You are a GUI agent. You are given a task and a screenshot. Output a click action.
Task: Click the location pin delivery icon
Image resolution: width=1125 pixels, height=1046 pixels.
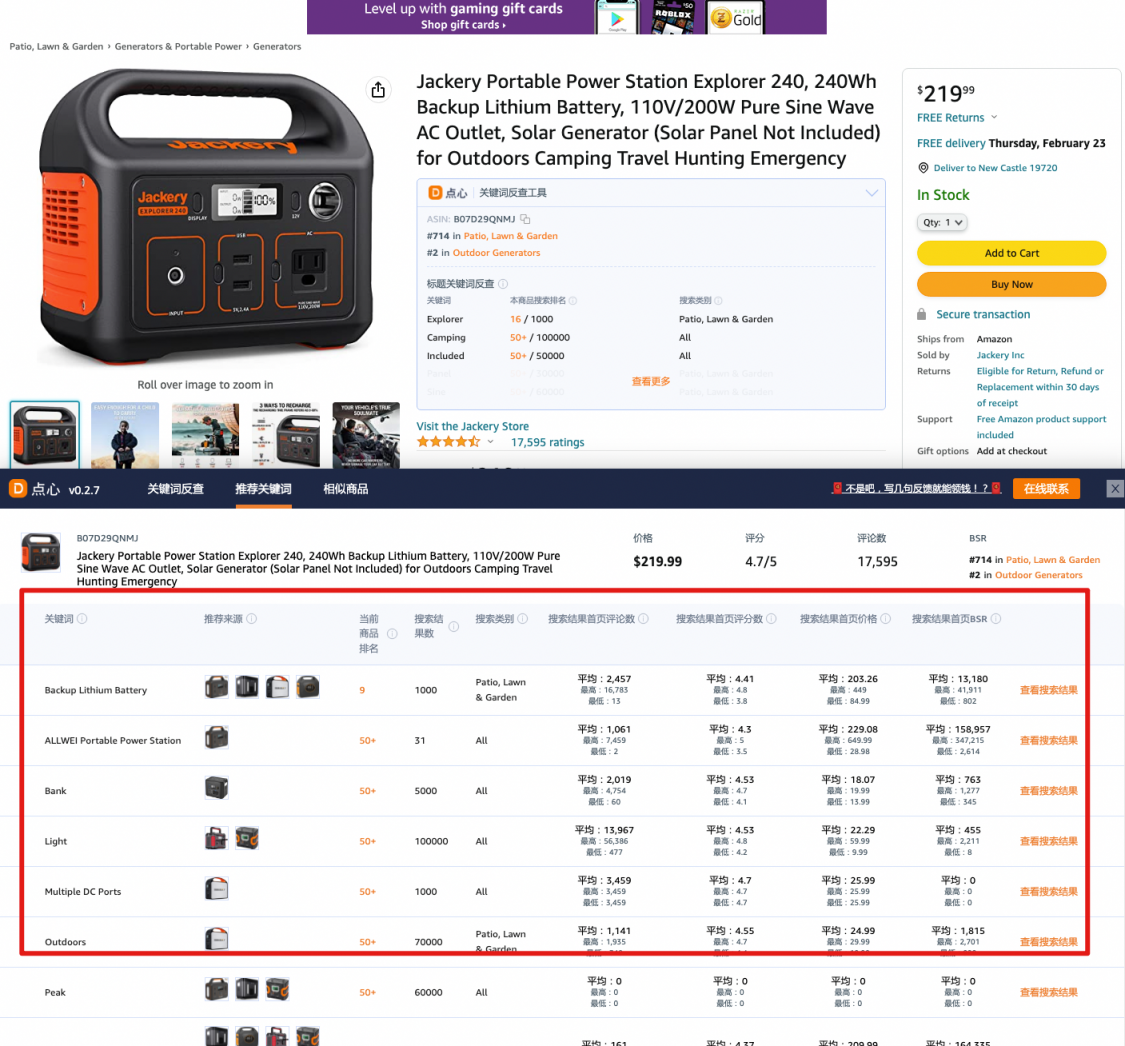click(x=923, y=168)
